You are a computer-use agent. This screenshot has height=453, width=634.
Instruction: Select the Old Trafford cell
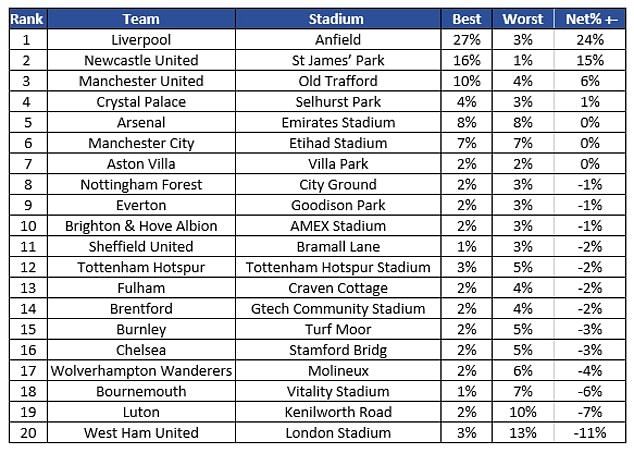(x=336, y=81)
